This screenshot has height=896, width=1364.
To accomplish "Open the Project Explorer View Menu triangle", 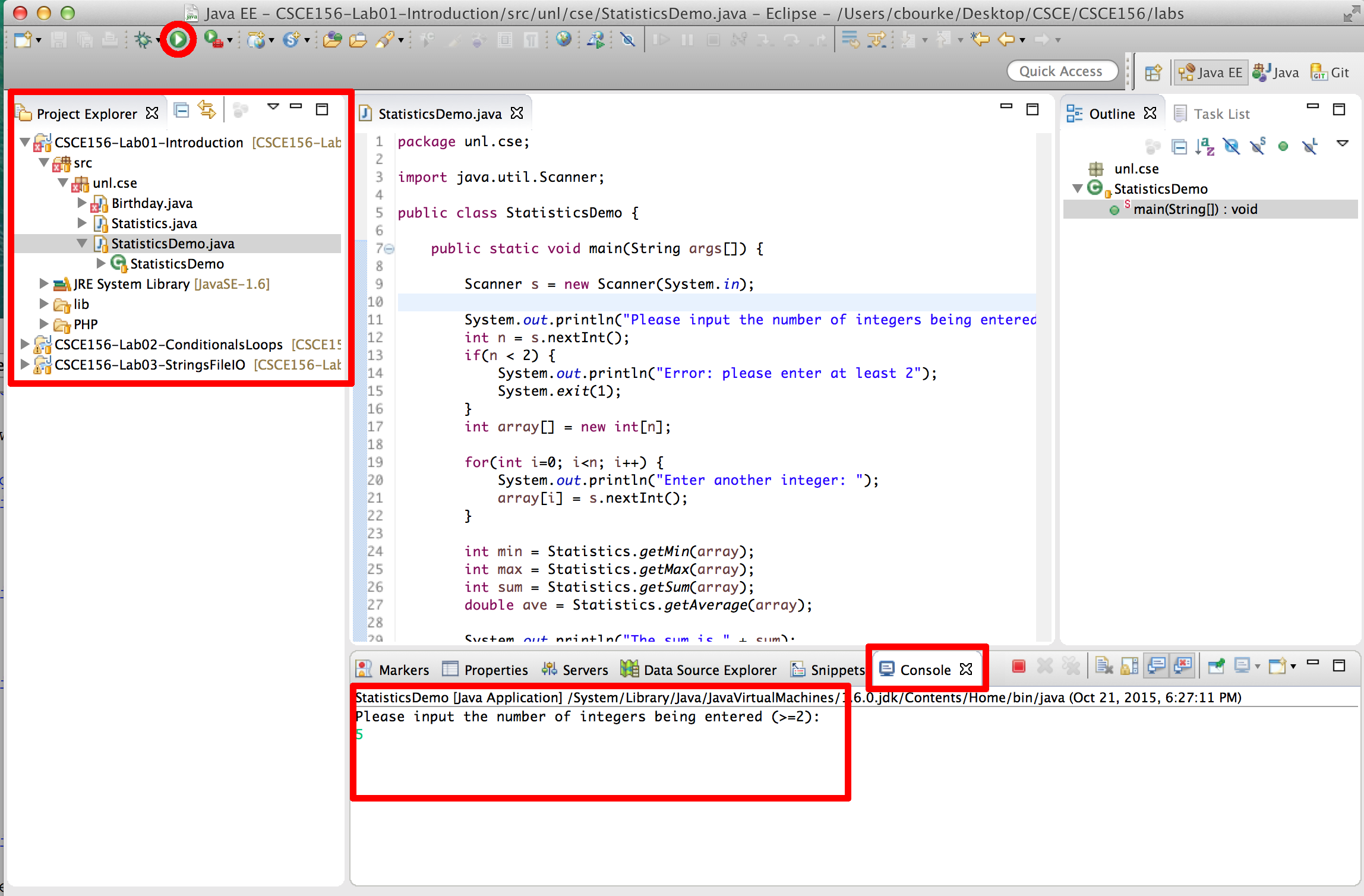I will point(273,108).
